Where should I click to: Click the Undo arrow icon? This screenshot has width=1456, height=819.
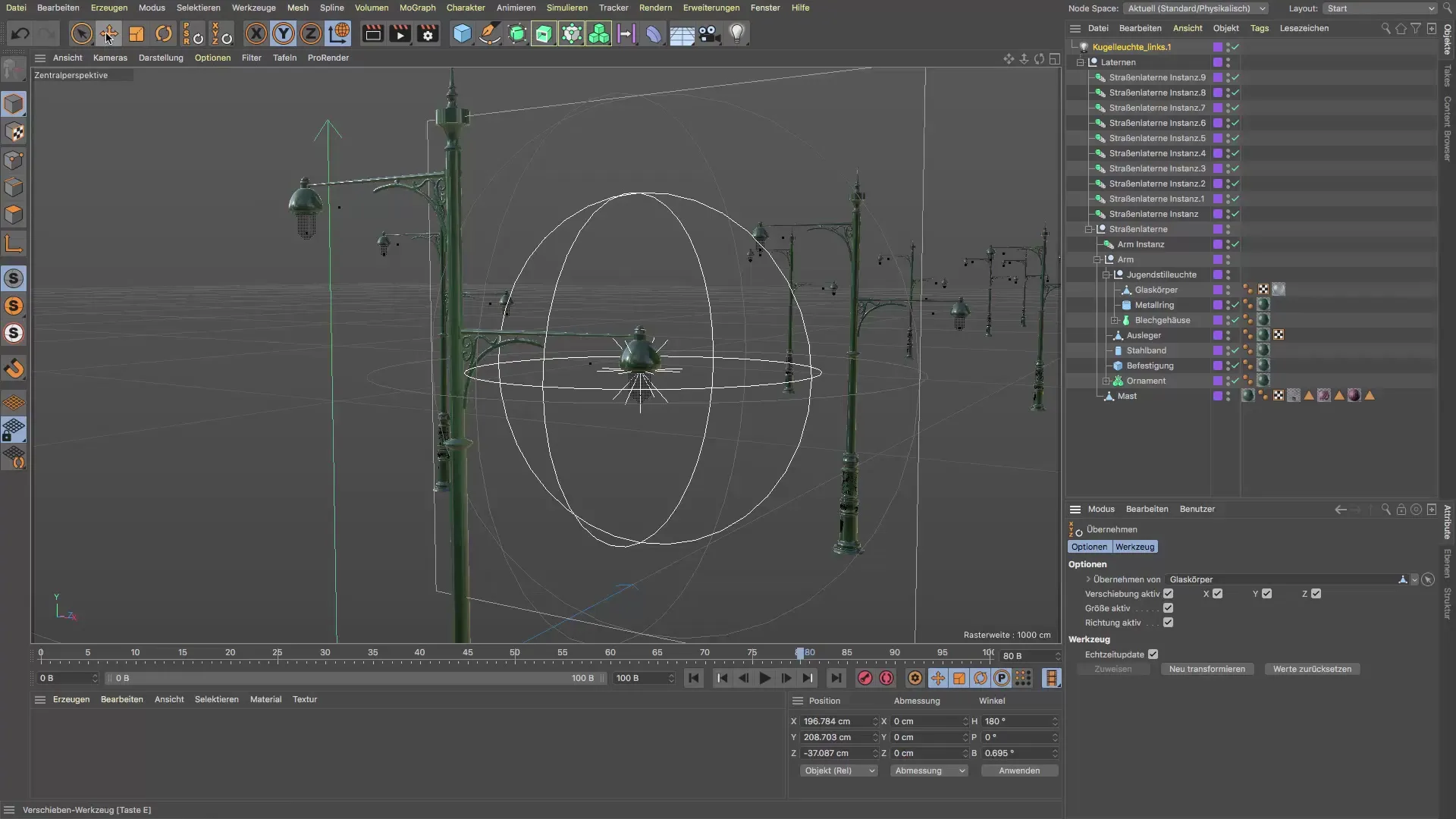coord(20,33)
